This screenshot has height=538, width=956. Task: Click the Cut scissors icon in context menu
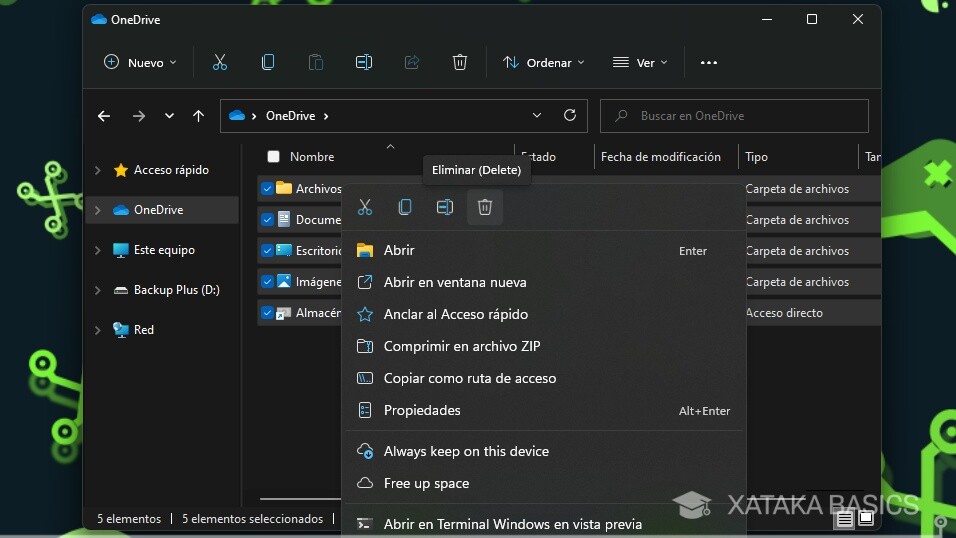tap(365, 207)
